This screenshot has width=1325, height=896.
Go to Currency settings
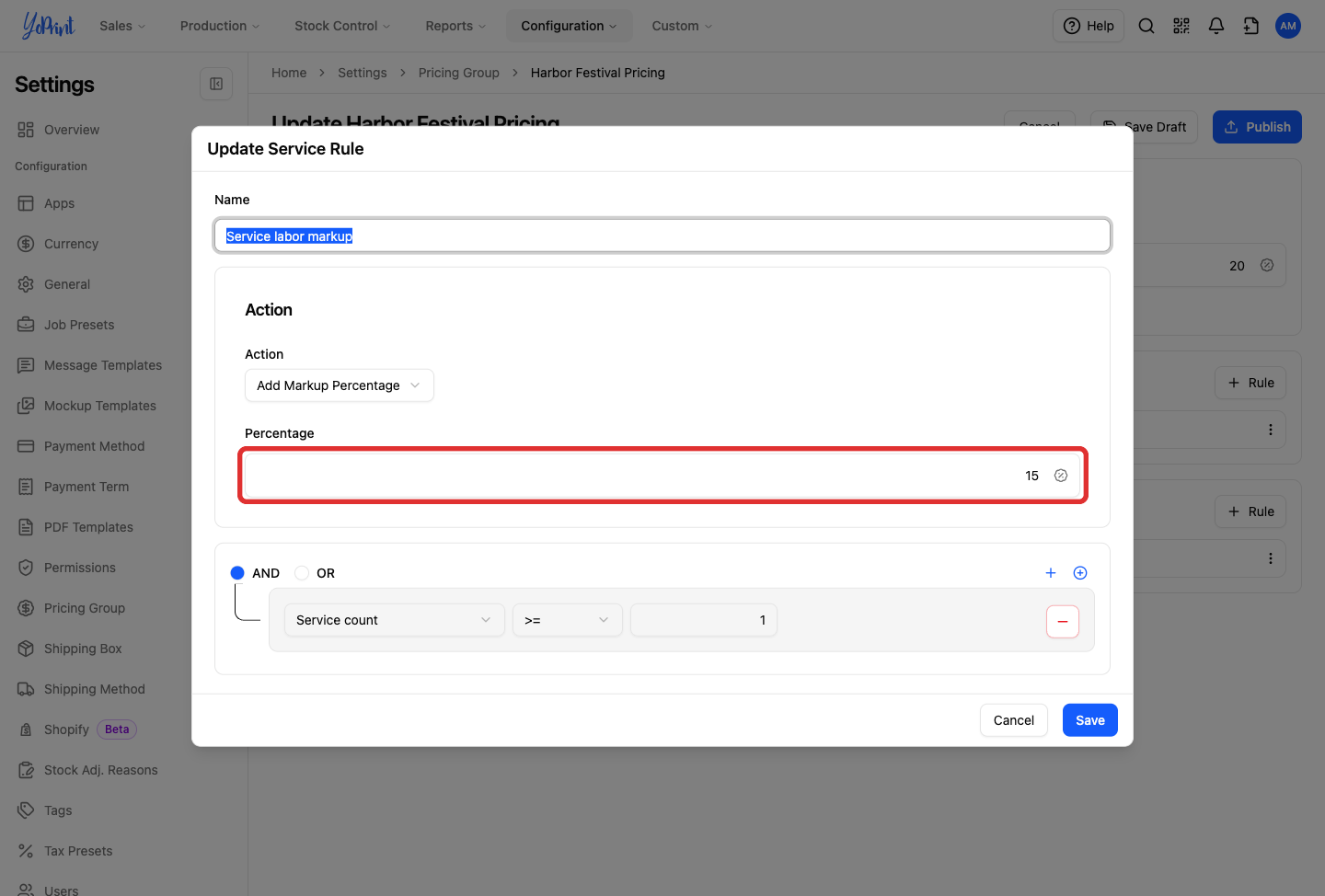(71, 244)
